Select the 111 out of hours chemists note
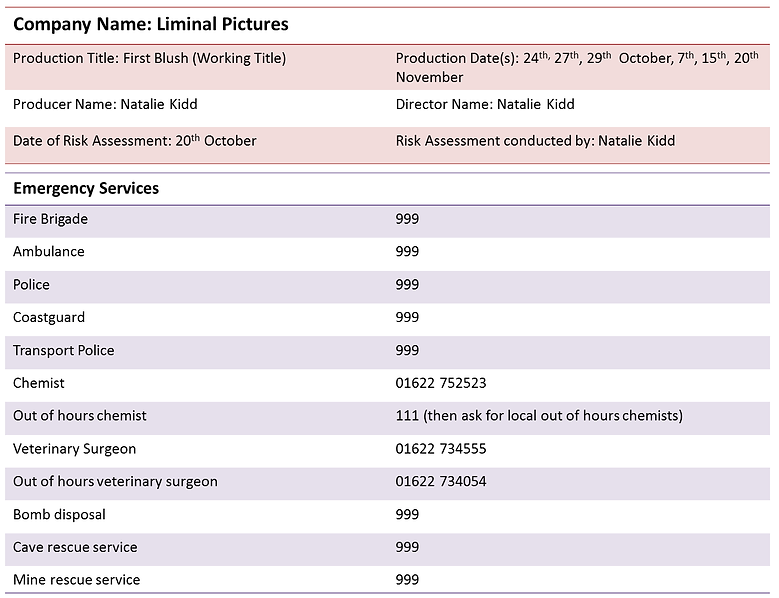Image resolution: width=779 pixels, height=598 pixels. click(538, 416)
